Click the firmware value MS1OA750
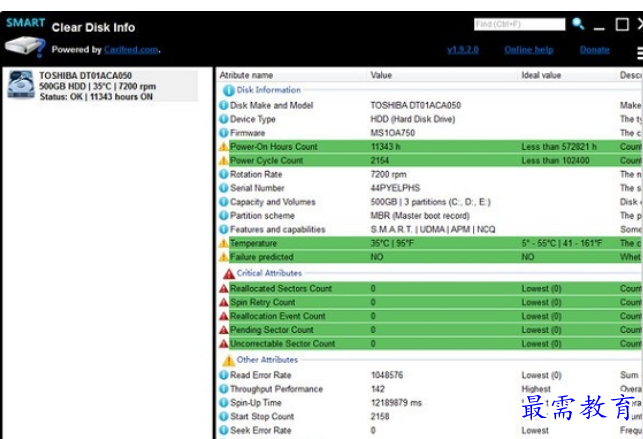 393,133
